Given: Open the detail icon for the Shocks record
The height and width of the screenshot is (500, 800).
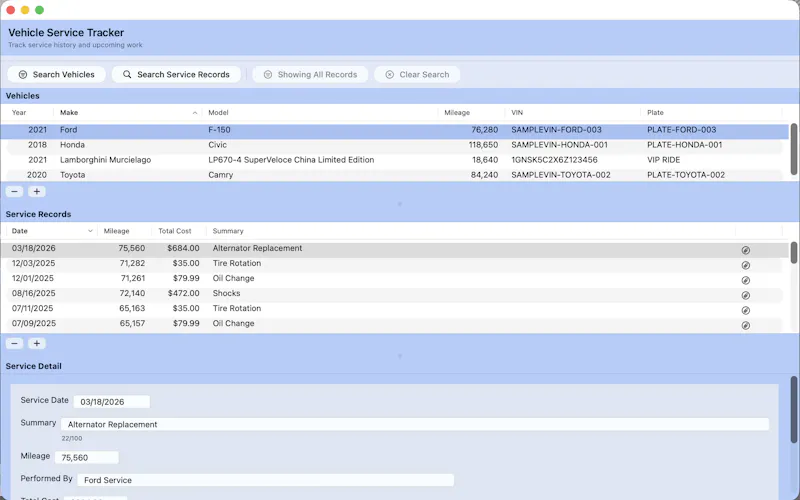Looking at the screenshot, I should [745, 295].
